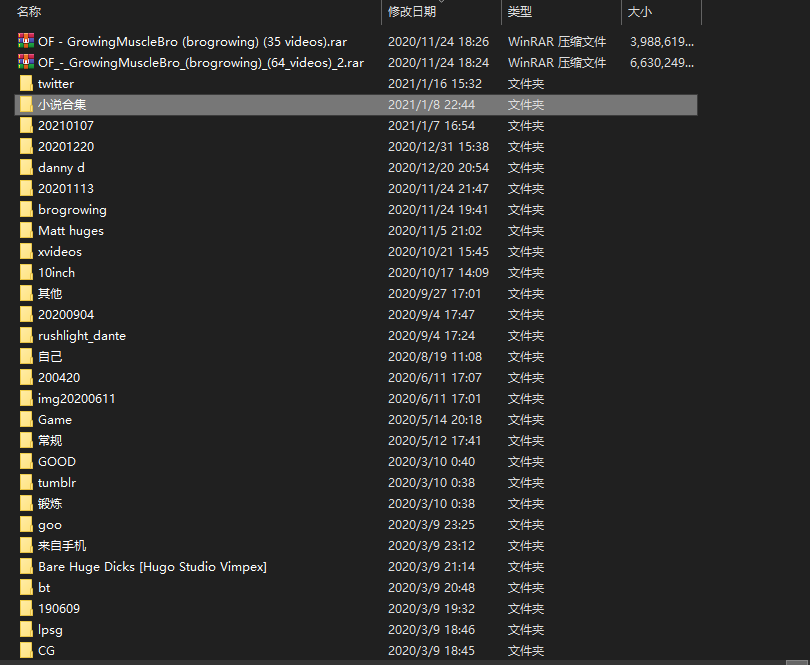Viewport: 810px width, 665px height.
Task: Click the date 2020/9/27 17:01
Action: click(x=434, y=293)
